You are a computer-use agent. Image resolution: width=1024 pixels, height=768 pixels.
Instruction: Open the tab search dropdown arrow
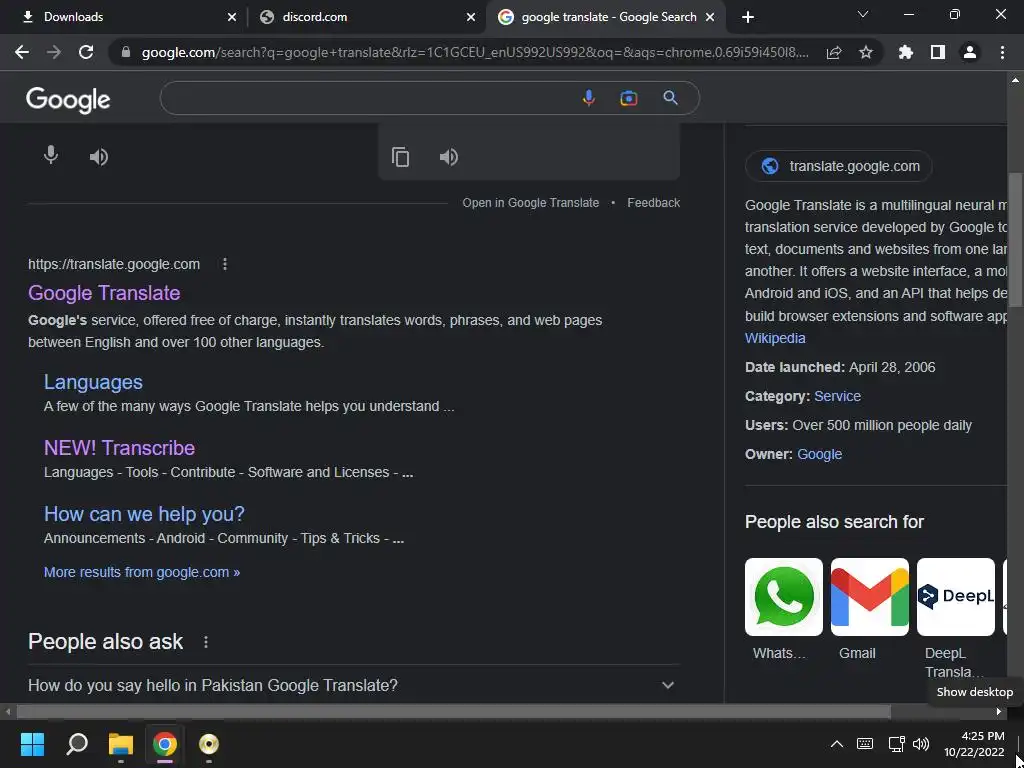(x=863, y=14)
